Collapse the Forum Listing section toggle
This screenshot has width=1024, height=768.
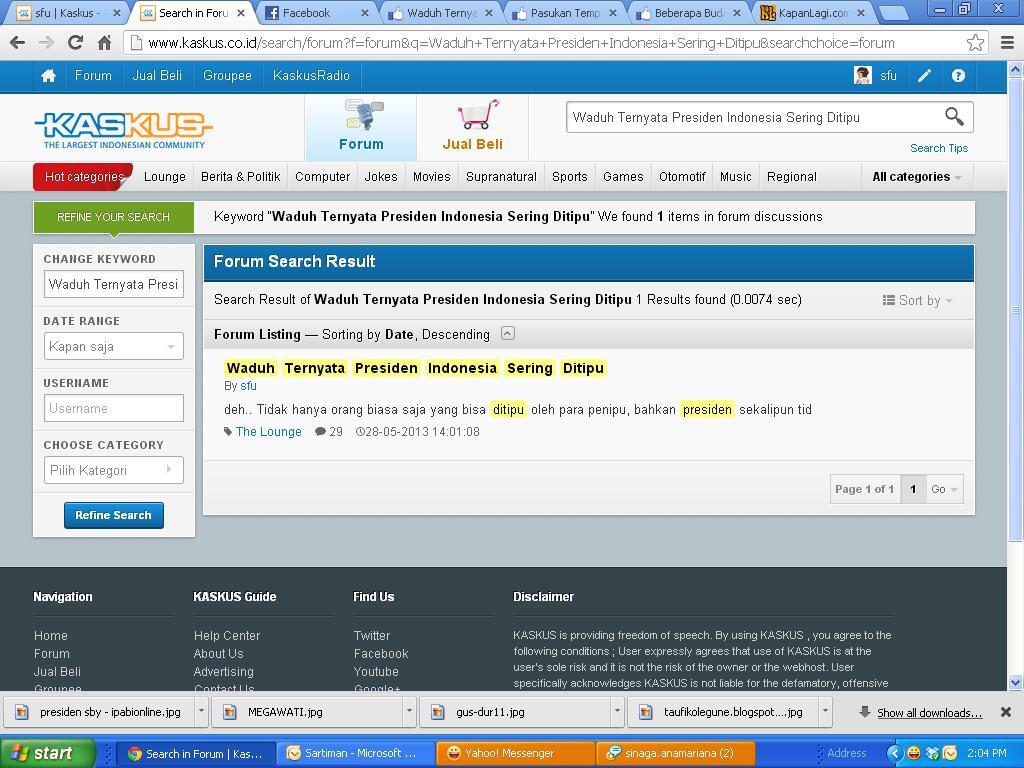pyautogui.click(x=507, y=334)
